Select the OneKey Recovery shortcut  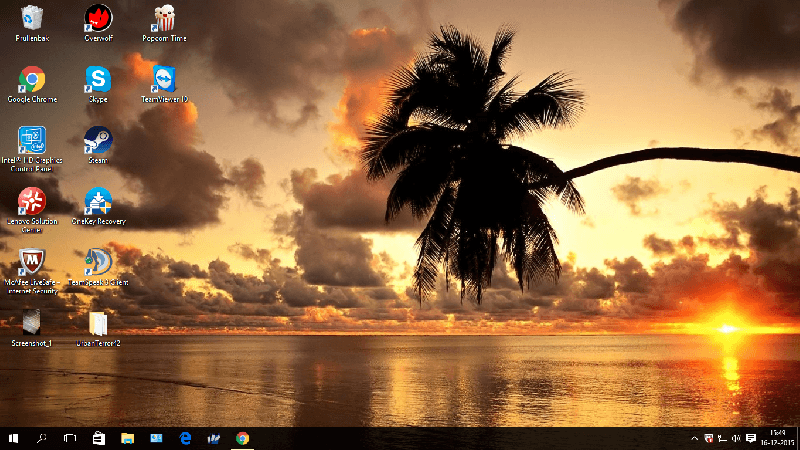[98, 201]
